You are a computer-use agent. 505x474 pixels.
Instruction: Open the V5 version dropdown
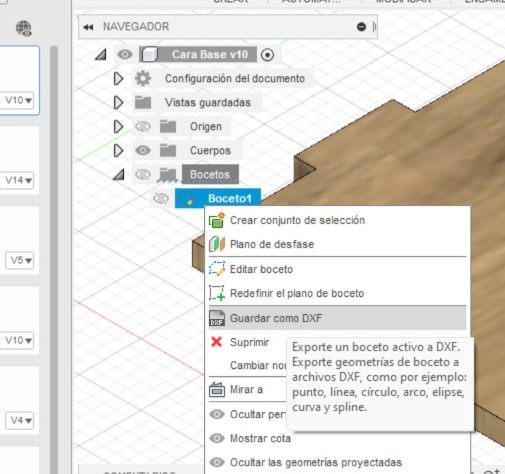point(20,260)
